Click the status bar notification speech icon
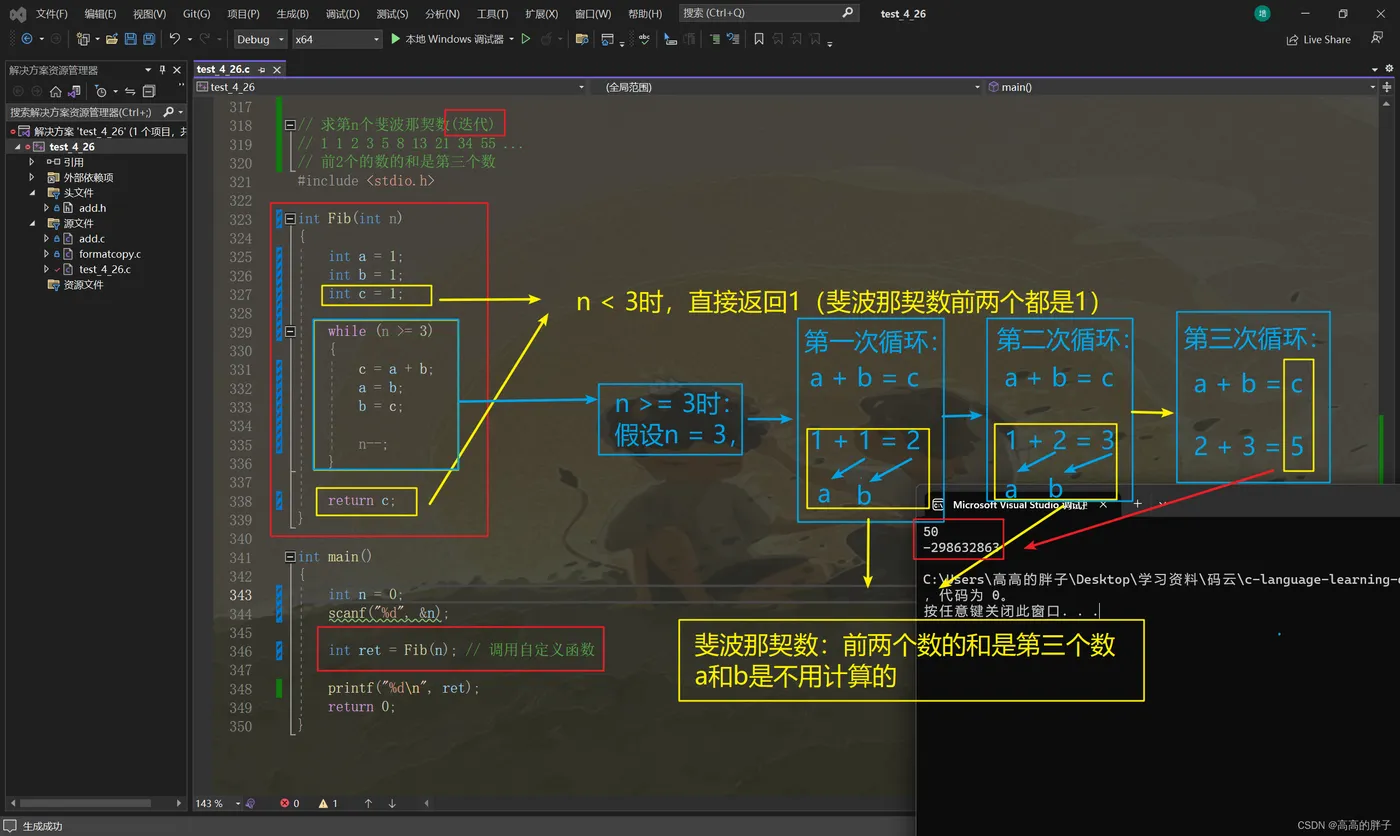The height and width of the screenshot is (836, 1400). tap(12, 826)
